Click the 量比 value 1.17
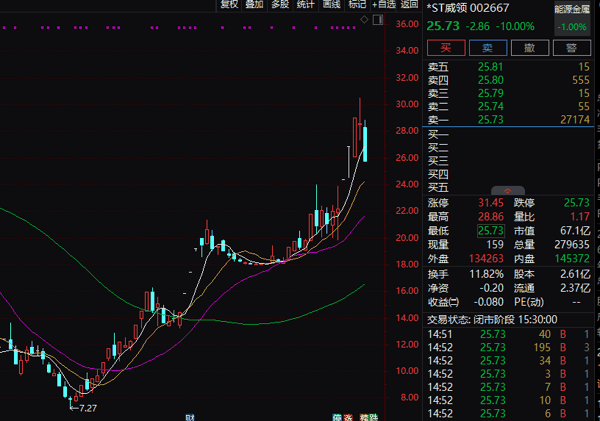This screenshot has width=600, height=421. point(580,217)
